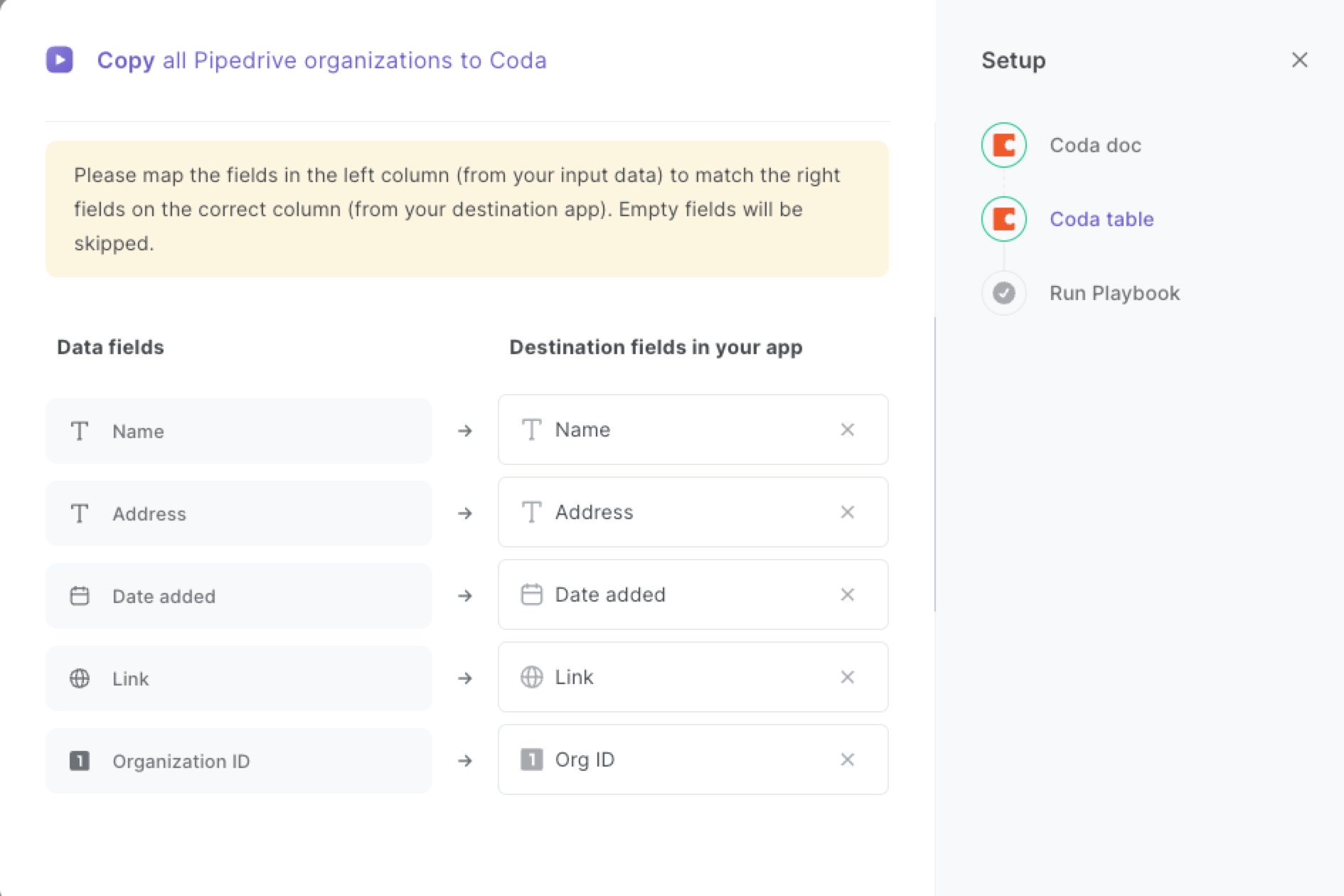Close the Setup panel
The width and height of the screenshot is (1344, 896).
1299,60
